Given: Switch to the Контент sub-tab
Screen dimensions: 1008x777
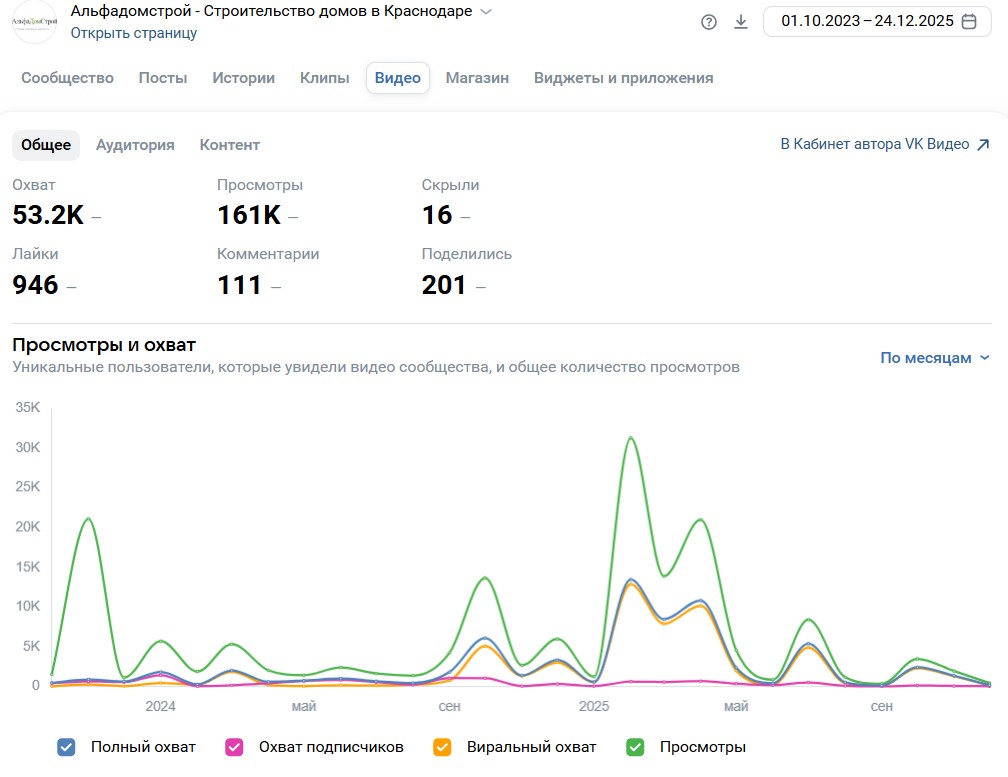Looking at the screenshot, I should 229,145.
